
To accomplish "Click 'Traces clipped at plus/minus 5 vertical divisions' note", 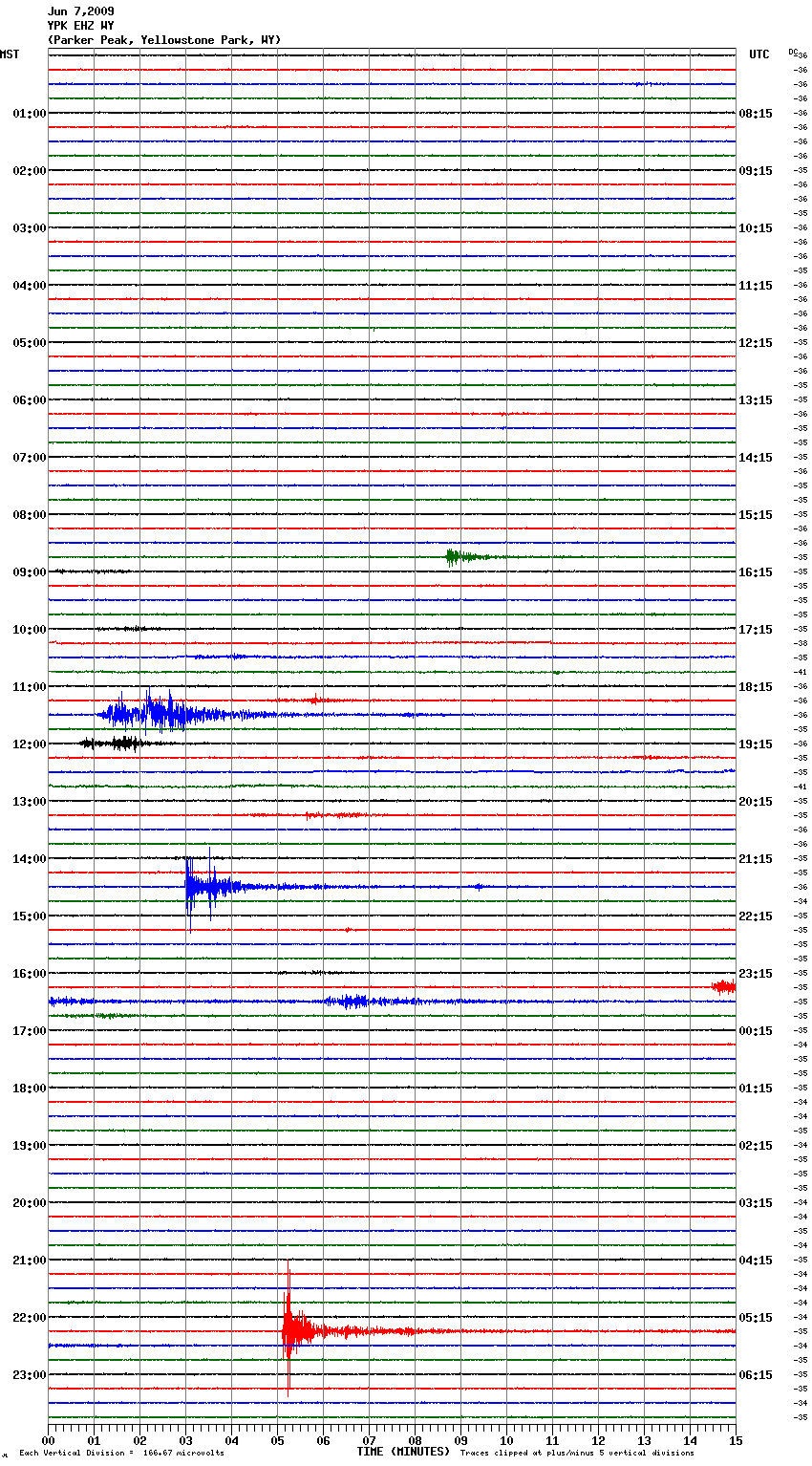I will click(x=577, y=1454).
